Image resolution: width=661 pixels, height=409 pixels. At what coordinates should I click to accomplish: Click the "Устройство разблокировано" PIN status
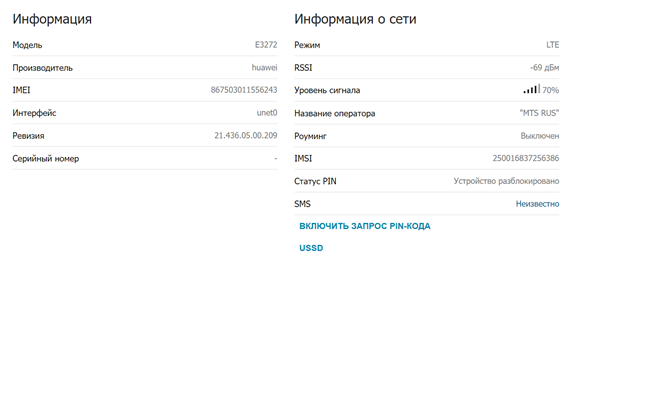506,181
